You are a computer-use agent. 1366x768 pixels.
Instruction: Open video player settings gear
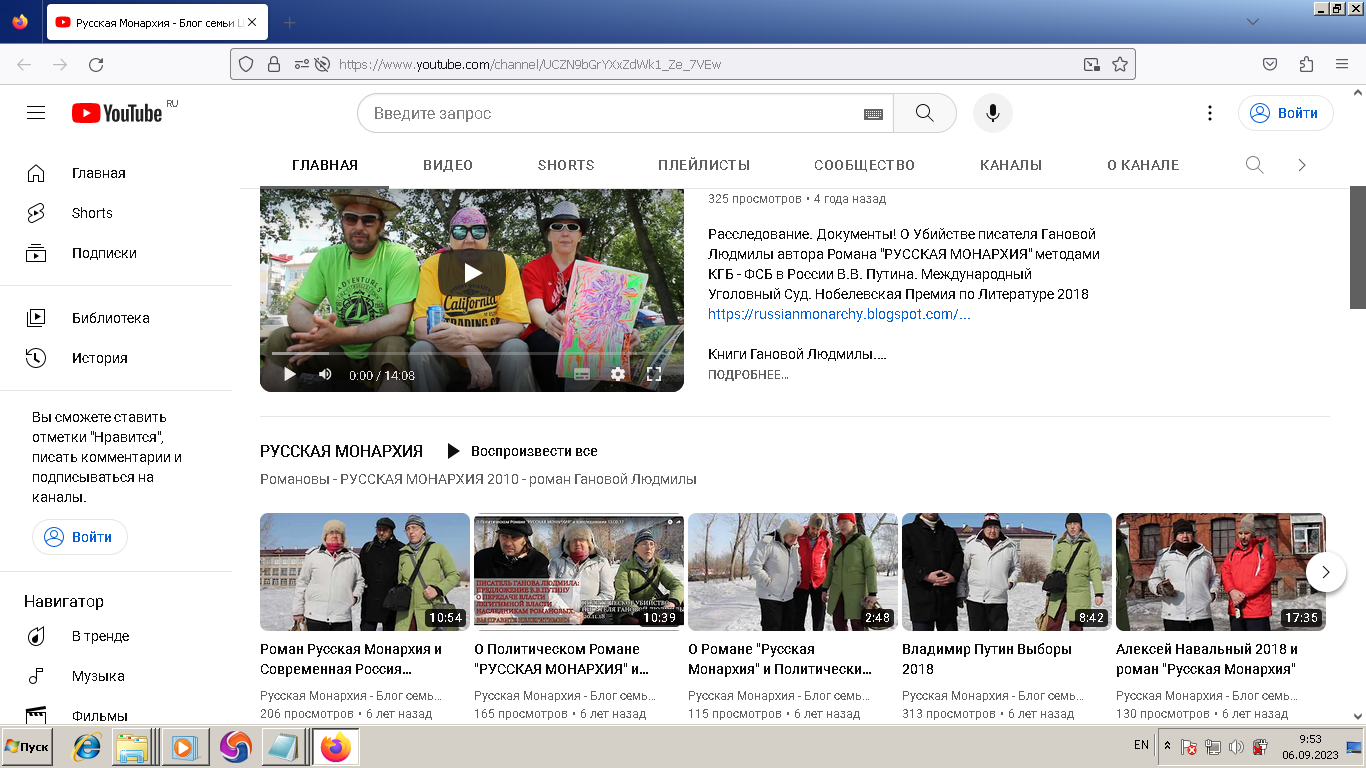click(618, 374)
